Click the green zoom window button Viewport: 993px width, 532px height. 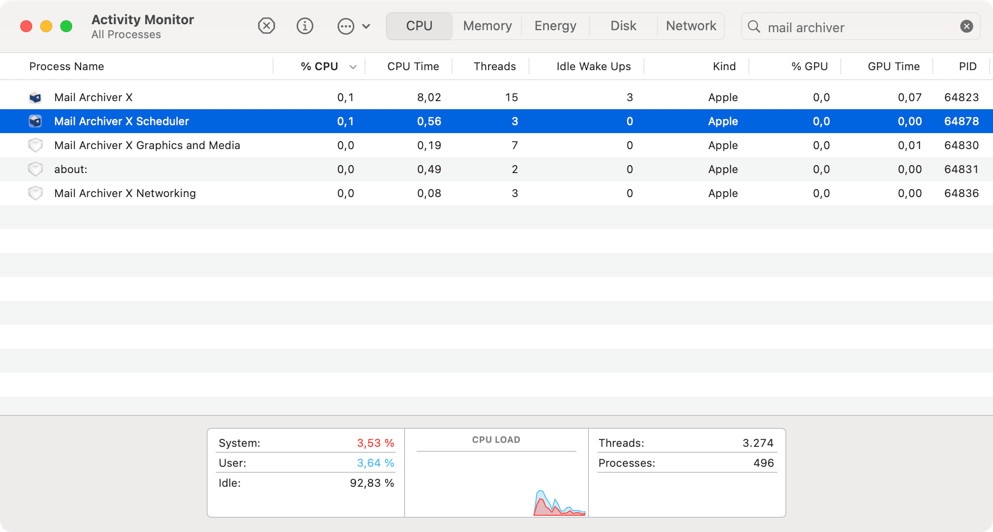[x=66, y=26]
